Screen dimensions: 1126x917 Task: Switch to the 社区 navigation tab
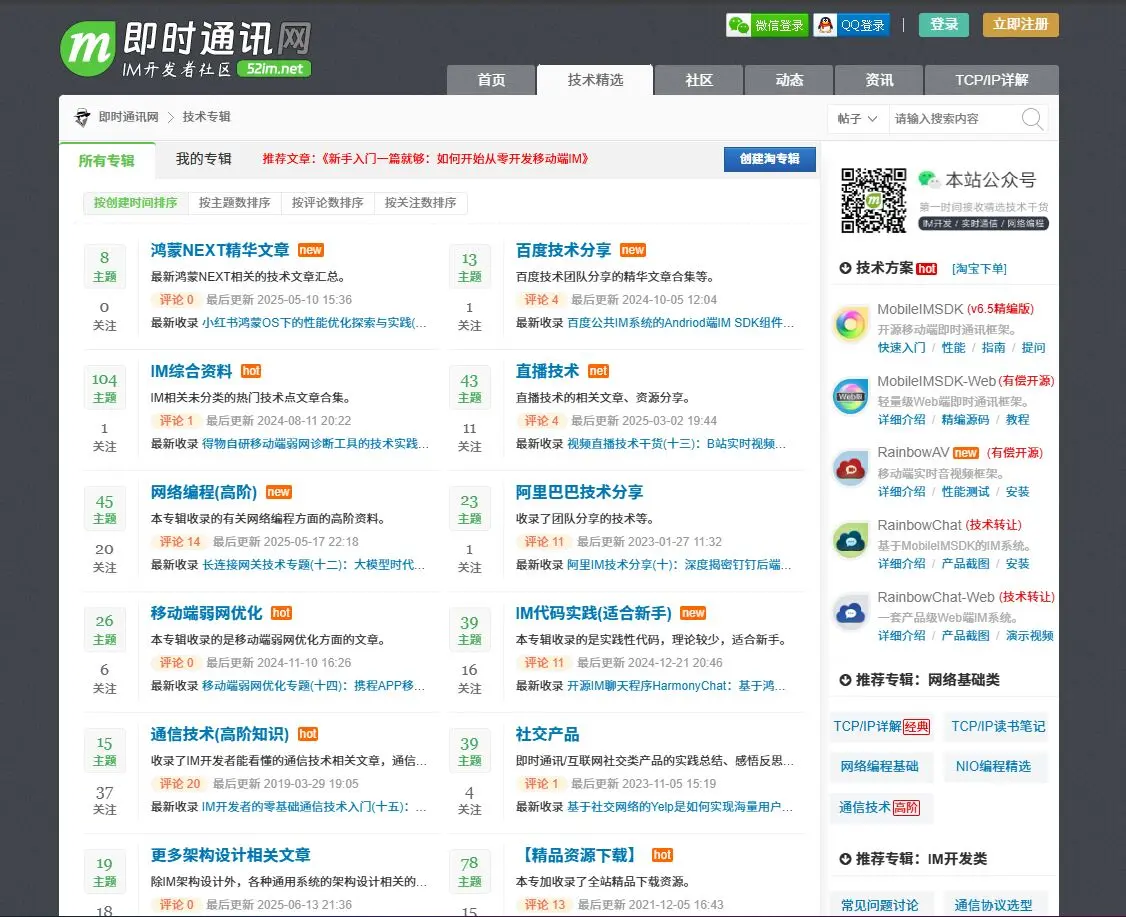click(x=699, y=80)
